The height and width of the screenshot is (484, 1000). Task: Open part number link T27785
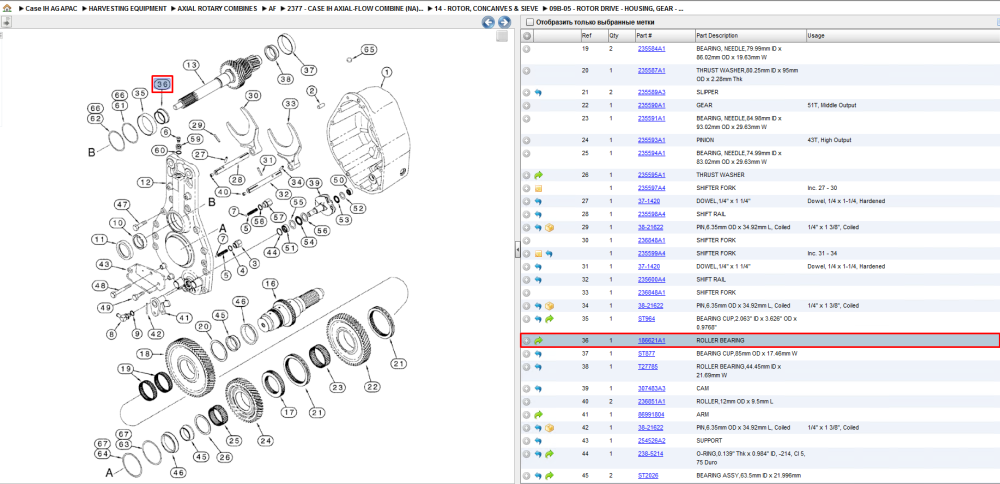pyautogui.click(x=647, y=367)
